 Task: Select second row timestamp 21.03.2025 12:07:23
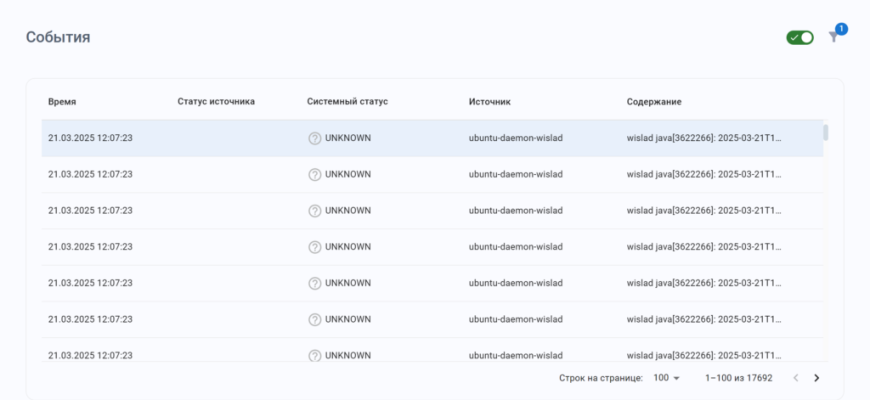click(x=90, y=174)
